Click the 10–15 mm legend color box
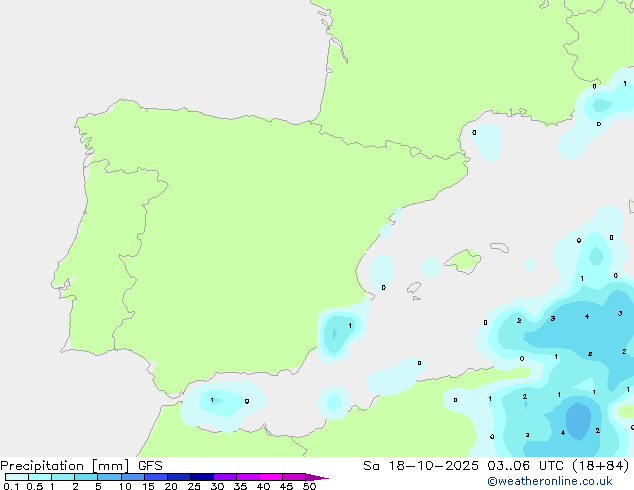The width and height of the screenshot is (634, 490). click(x=132, y=477)
